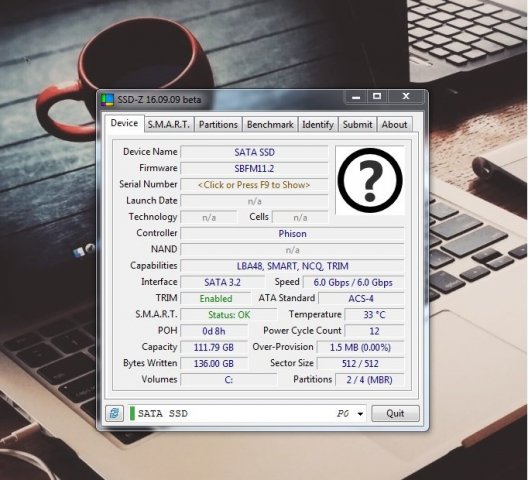Click 'SATA SSD' in the bottom drive selector
Viewport: 528px width, 480px height.
(163, 413)
